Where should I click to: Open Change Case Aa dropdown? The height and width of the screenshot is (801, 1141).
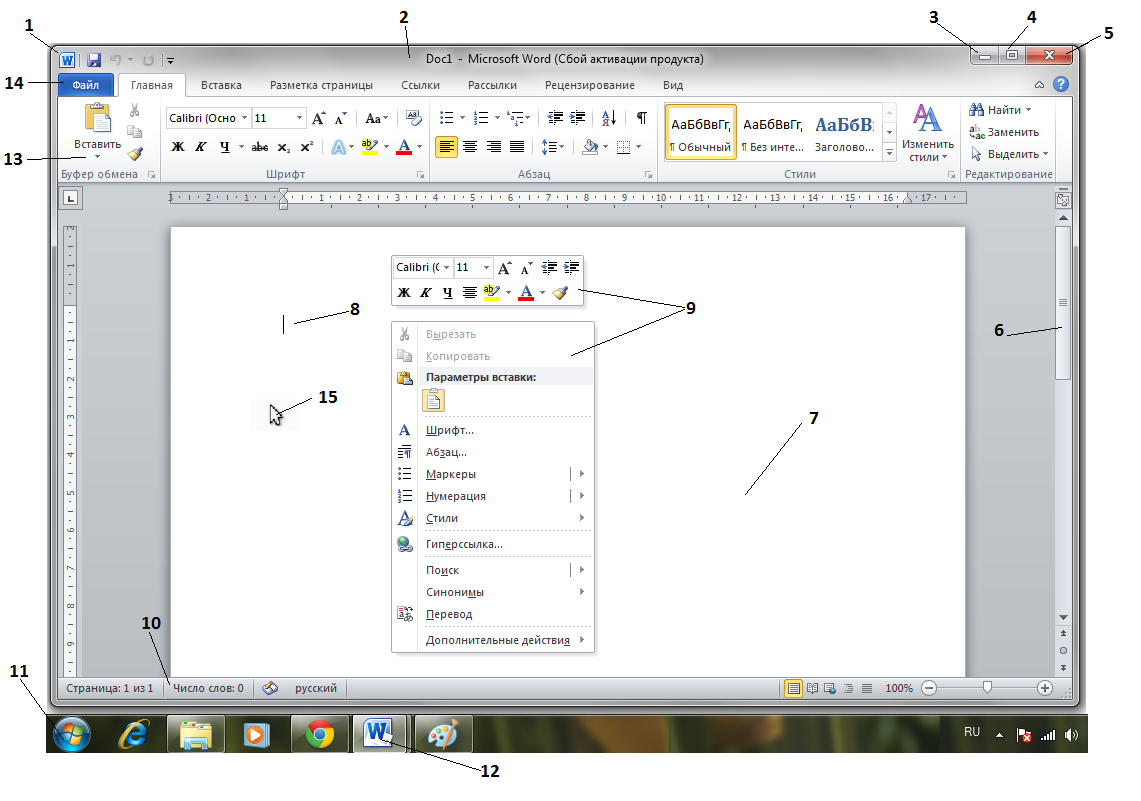click(x=376, y=118)
